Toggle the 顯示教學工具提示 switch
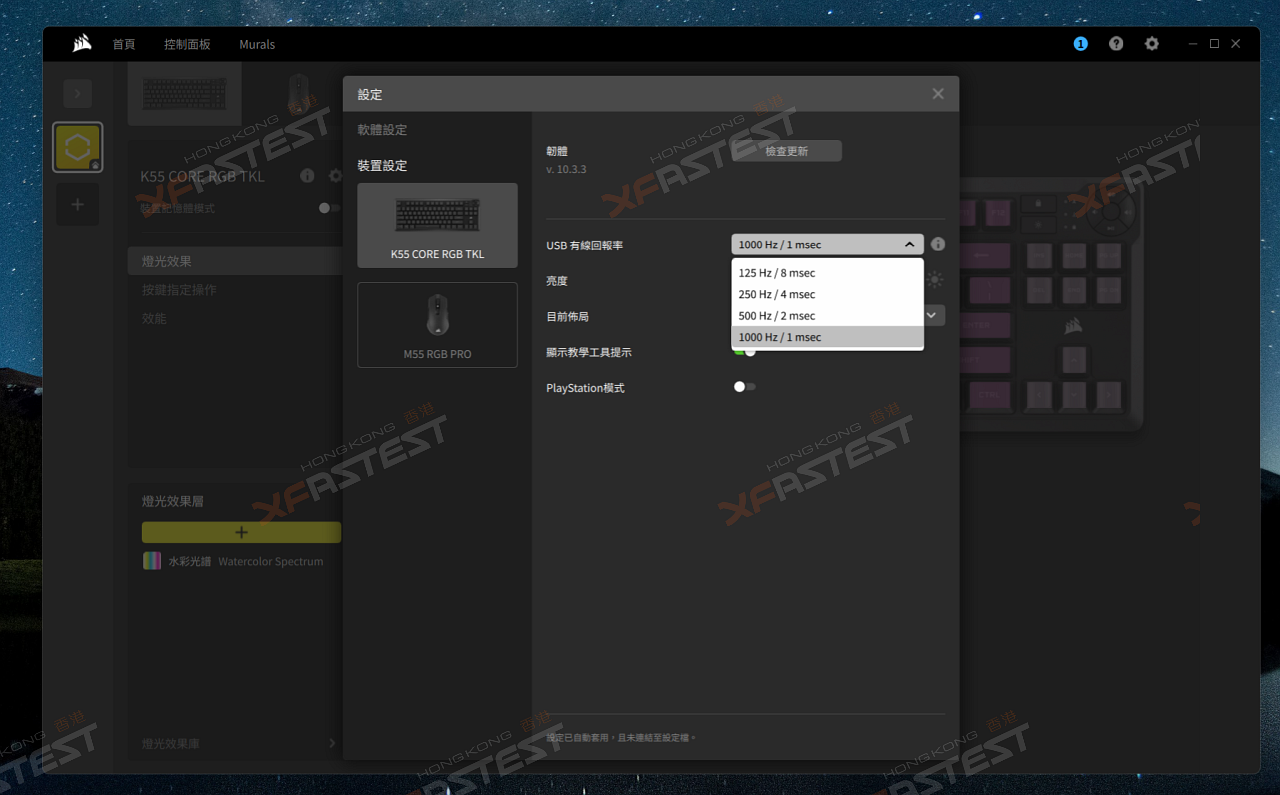The image size is (1280, 795). point(744,351)
